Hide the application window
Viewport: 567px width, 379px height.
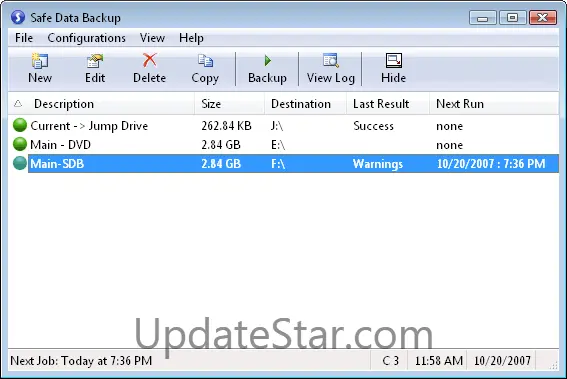pos(393,69)
